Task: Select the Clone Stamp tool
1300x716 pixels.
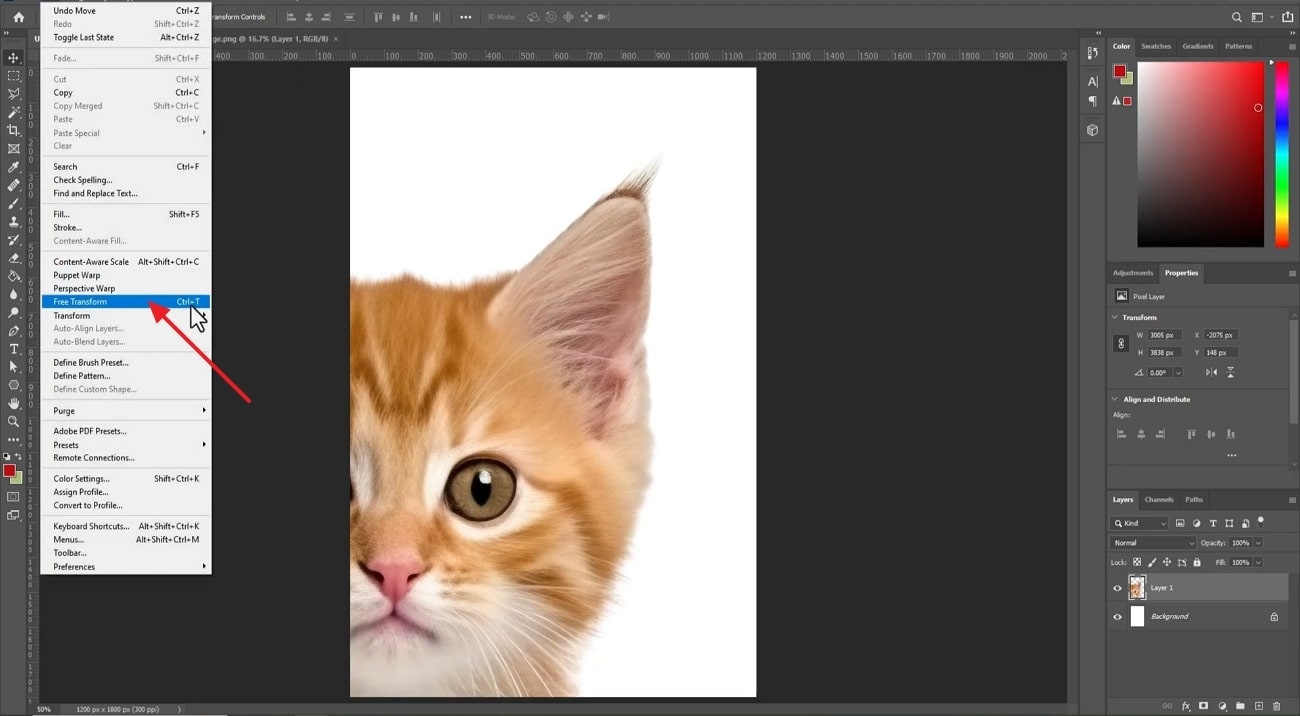Action: (x=14, y=221)
